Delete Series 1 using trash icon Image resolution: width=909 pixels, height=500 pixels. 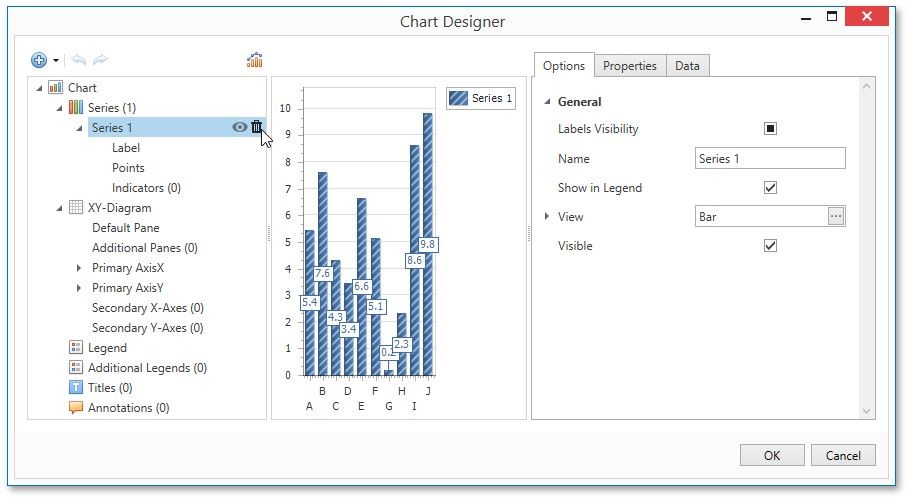click(257, 127)
